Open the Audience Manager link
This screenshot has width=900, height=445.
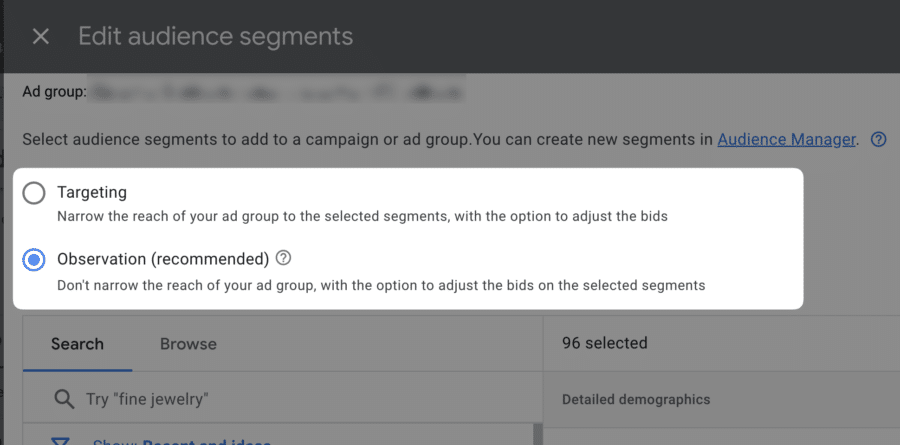click(x=786, y=140)
